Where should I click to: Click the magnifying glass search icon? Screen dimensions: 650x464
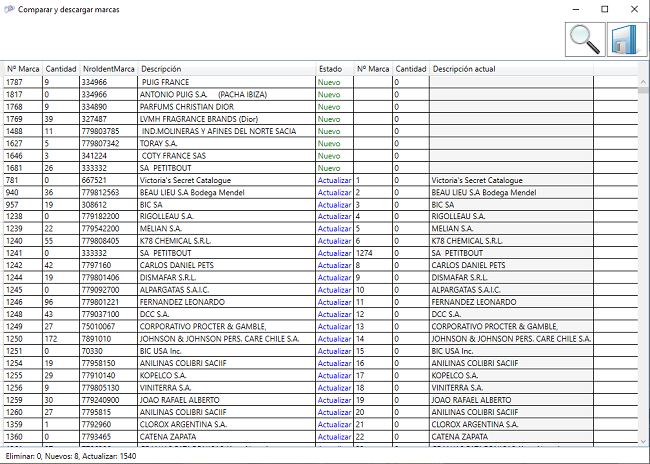point(585,39)
